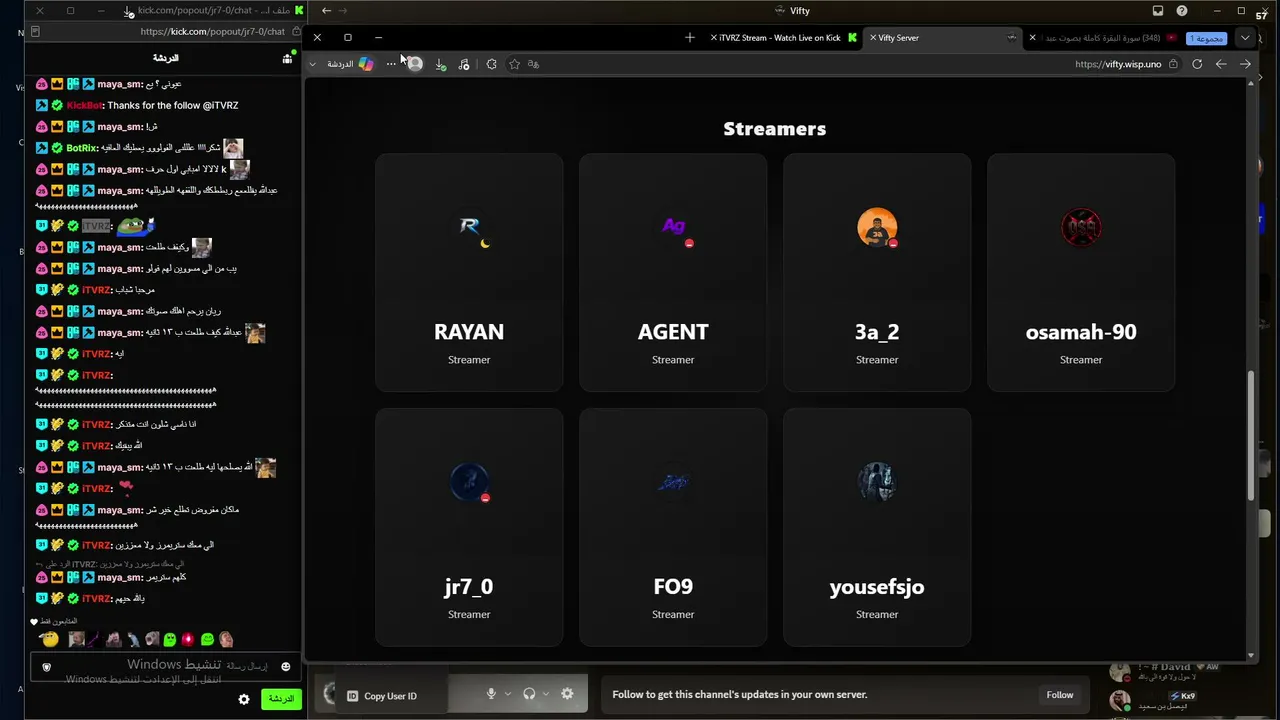Open the AGENT streamer avatar
1280x720 pixels.
coord(673,228)
